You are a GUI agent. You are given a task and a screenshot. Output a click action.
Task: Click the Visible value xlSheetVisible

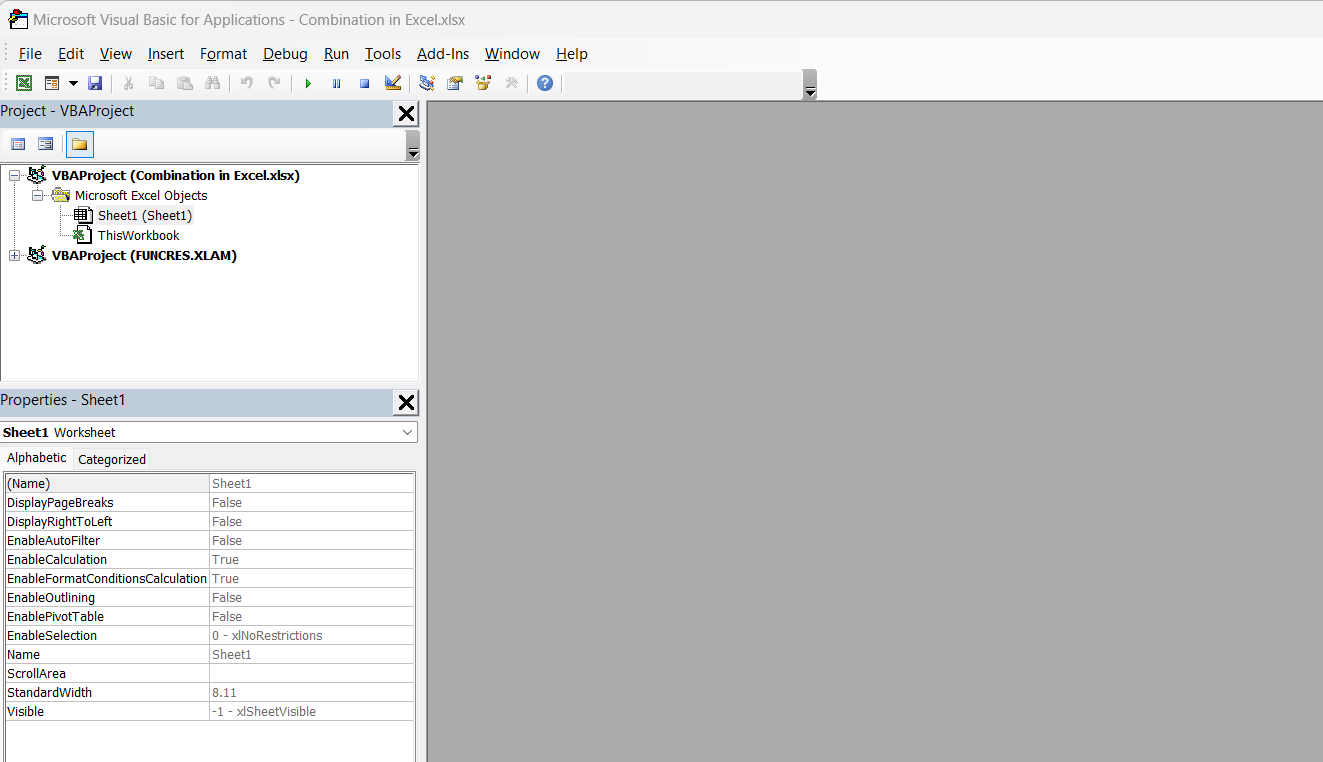coord(312,711)
